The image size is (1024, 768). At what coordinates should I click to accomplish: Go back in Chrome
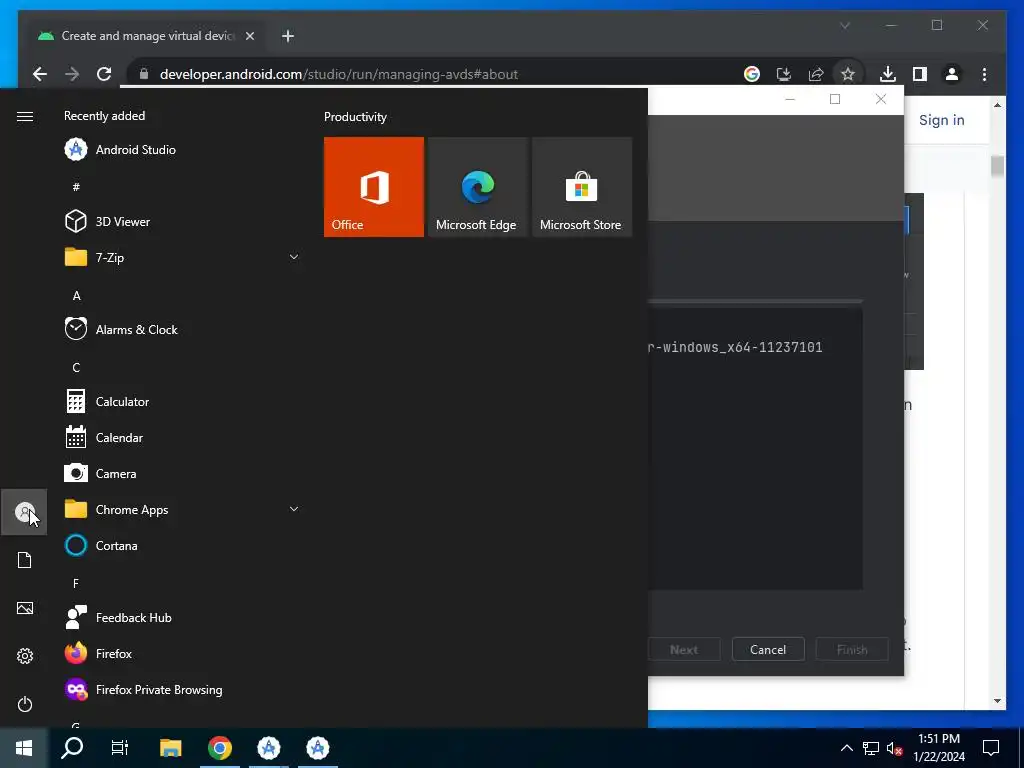pos(40,74)
